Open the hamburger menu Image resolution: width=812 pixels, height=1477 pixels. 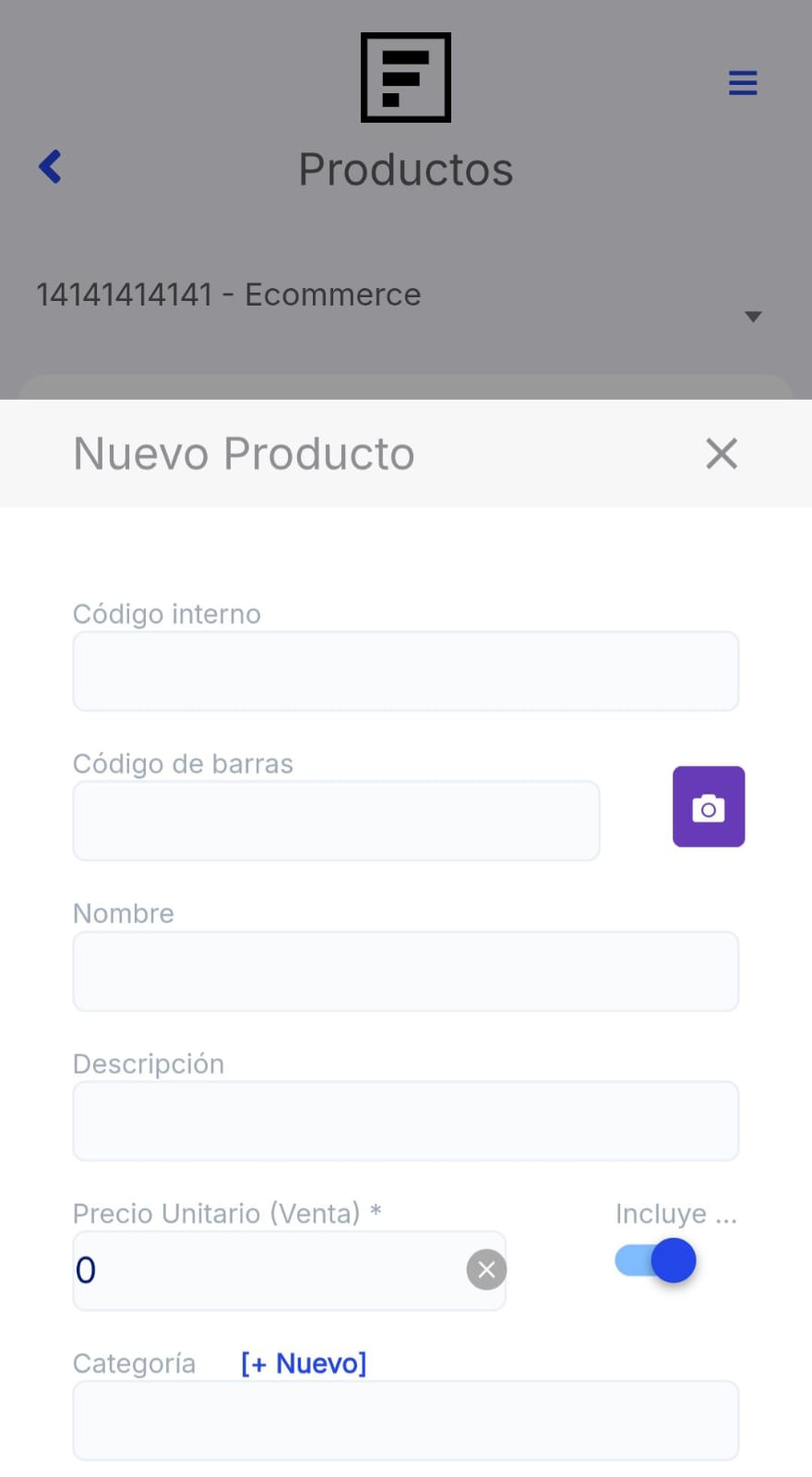point(743,83)
